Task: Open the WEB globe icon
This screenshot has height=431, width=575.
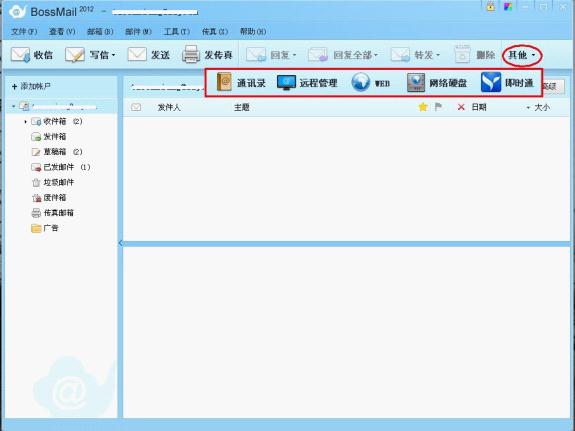Action: [360, 82]
